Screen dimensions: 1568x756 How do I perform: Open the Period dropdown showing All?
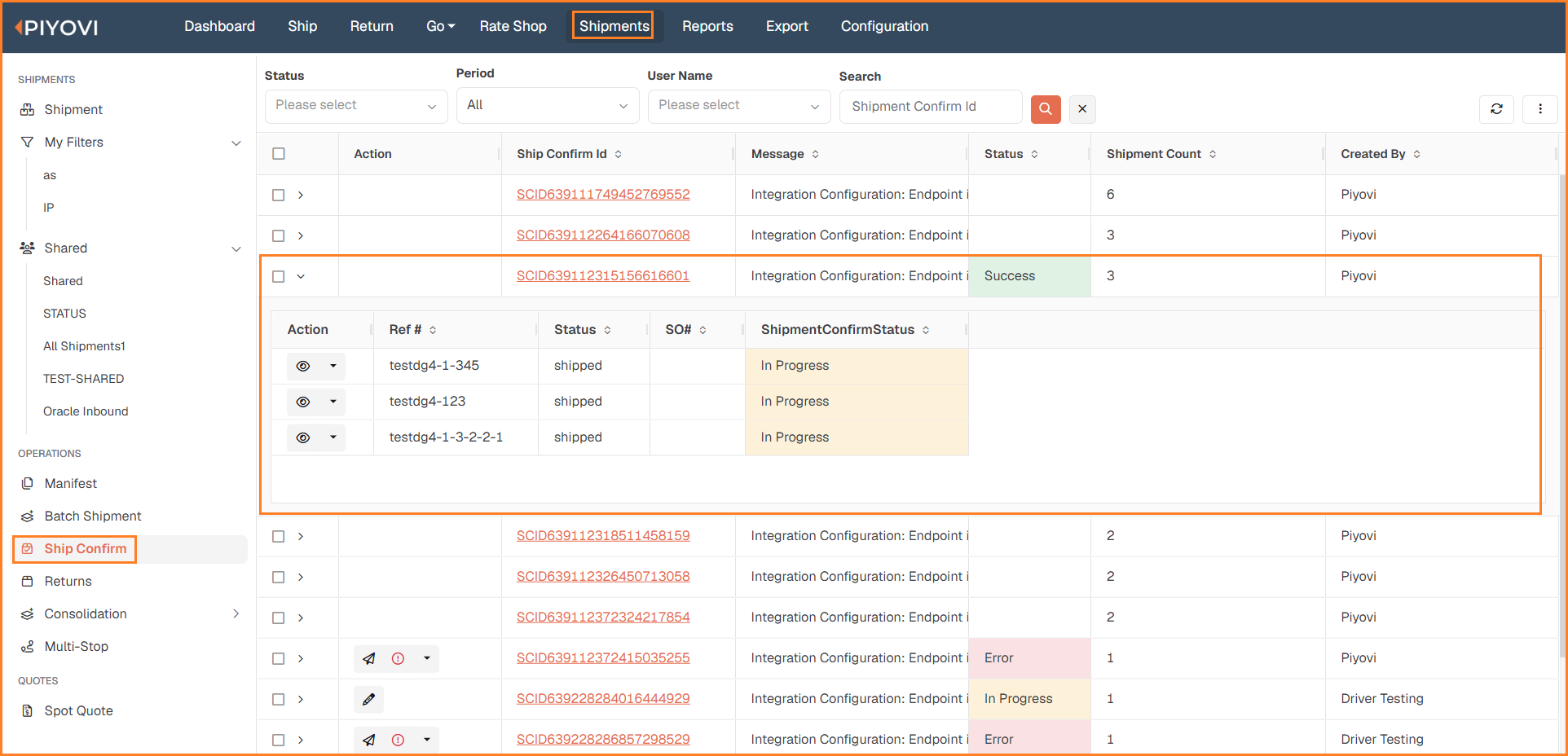coord(548,106)
